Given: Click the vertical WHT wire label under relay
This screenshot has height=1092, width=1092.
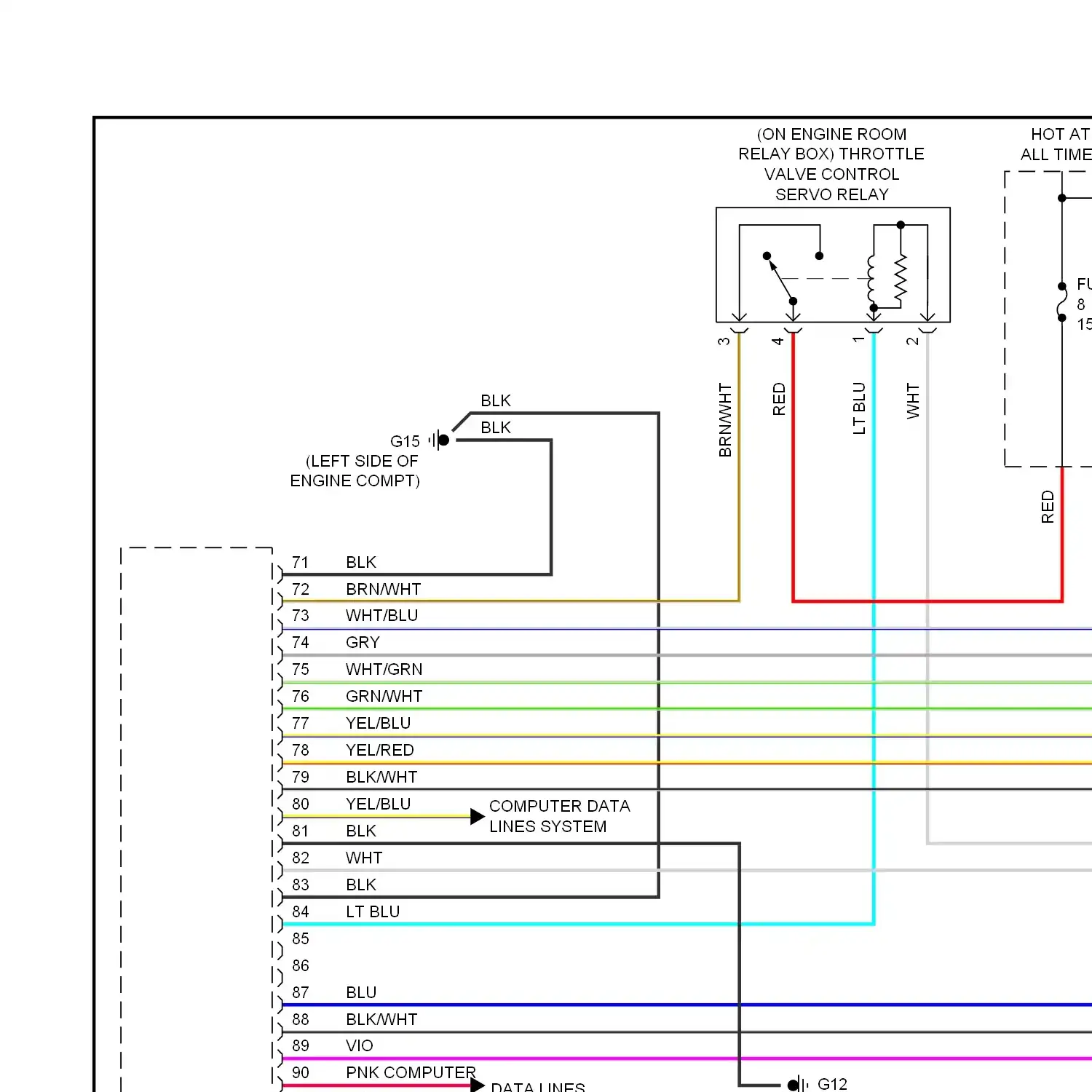Looking at the screenshot, I should coord(913,401).
